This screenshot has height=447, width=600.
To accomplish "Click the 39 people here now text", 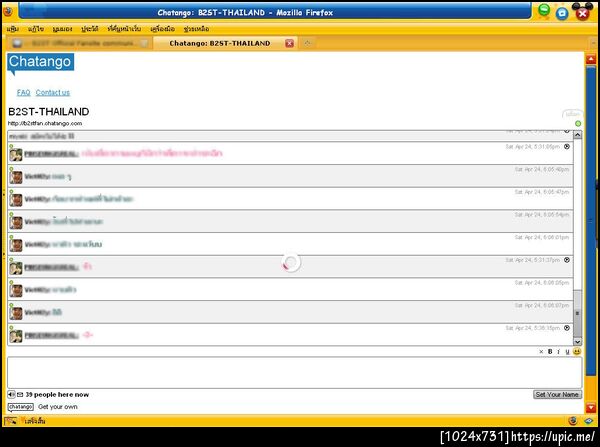I will coord(57,394).
